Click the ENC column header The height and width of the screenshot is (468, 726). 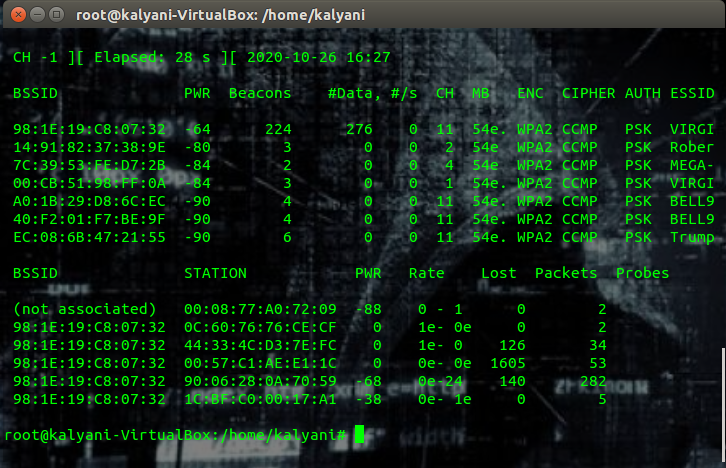coord(530,94)
